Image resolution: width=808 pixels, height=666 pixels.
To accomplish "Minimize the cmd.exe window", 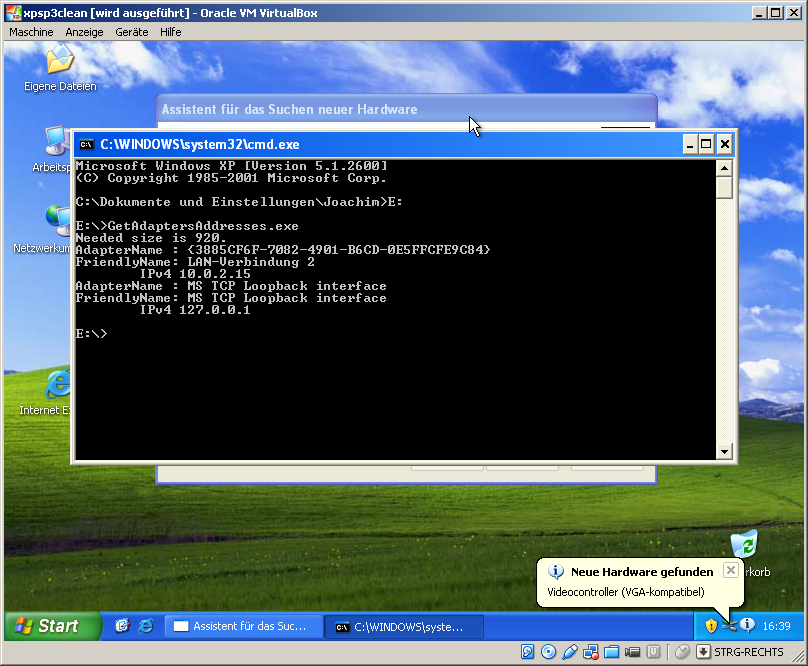I will click(x=690, y=144).
